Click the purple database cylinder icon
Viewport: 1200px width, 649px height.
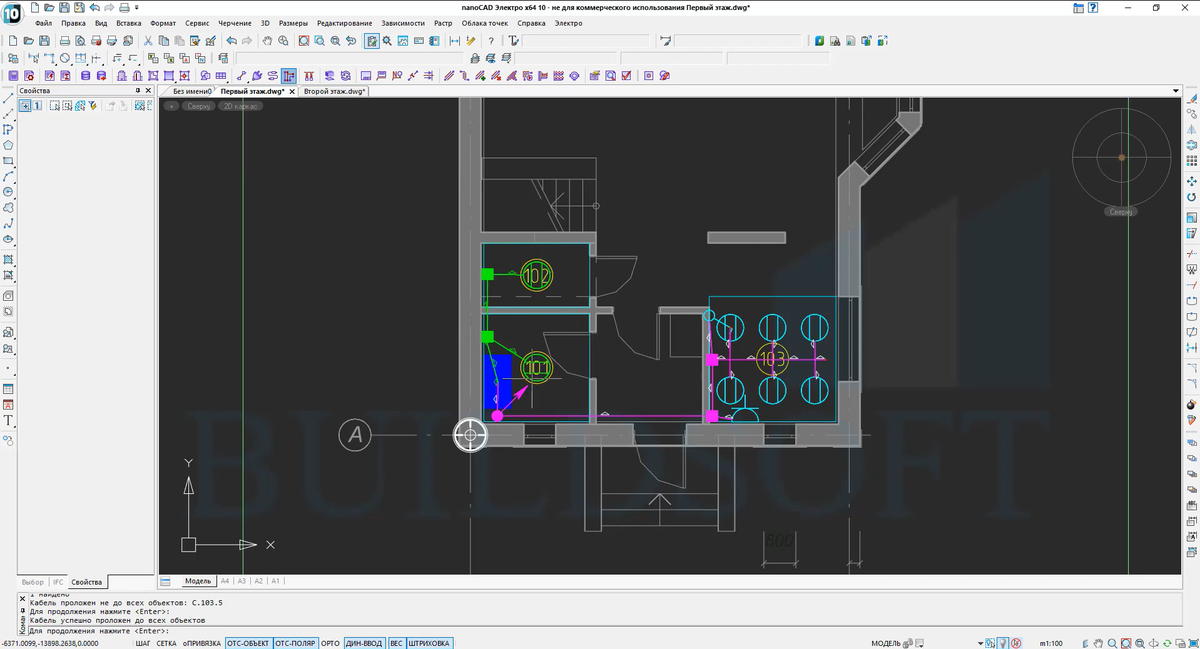point(85,75)
